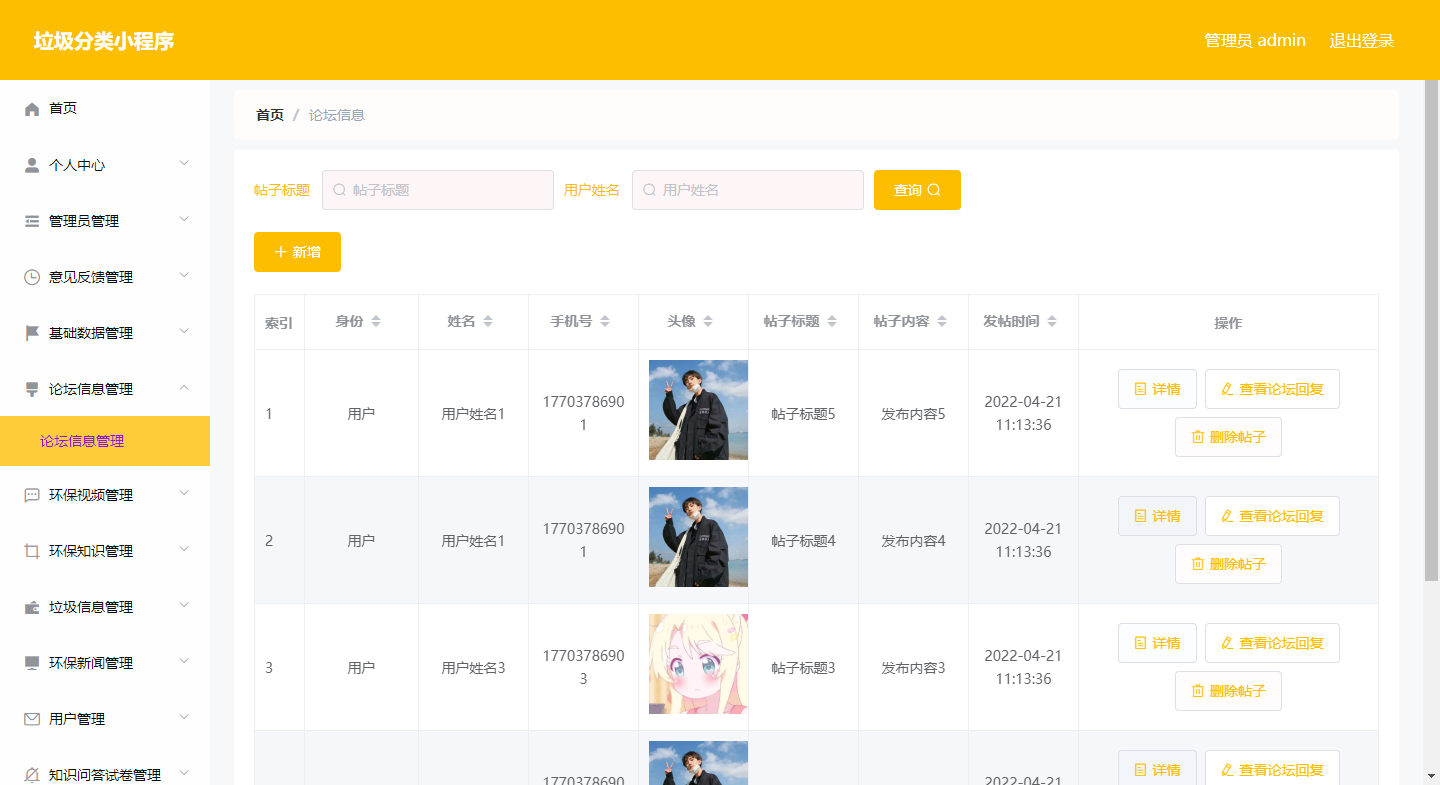
Task: Select the 论坛信息管理 sidebar icon
Action: click(31, 388)
